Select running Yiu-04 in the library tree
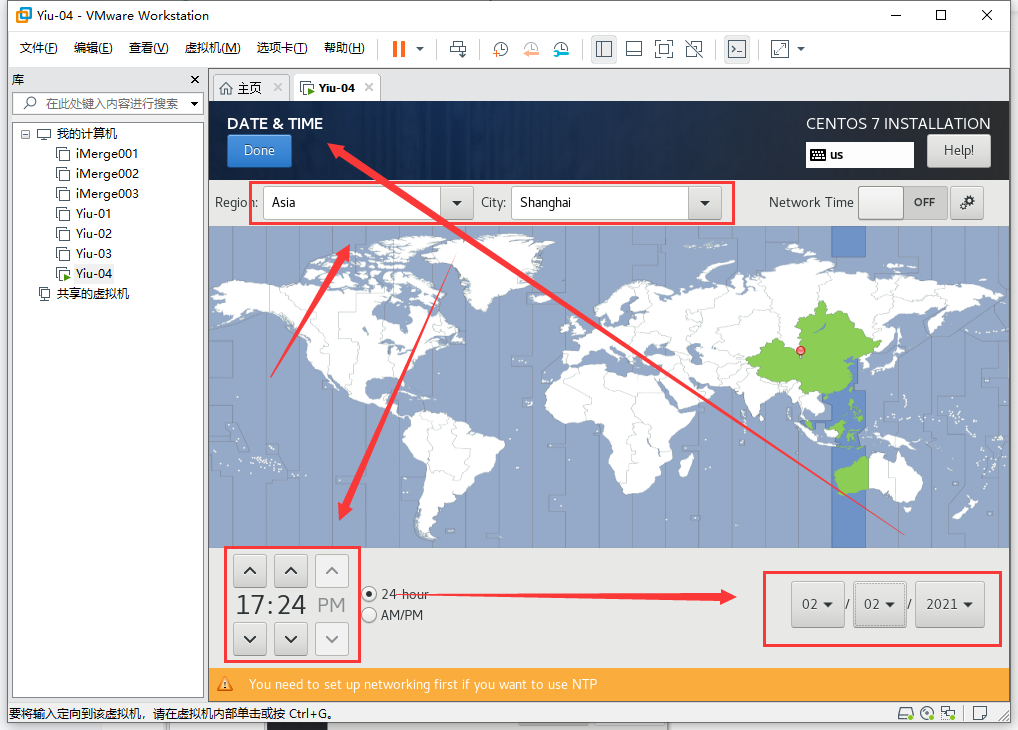Screen dimensions: 1018x730 (x=84, y=274)
